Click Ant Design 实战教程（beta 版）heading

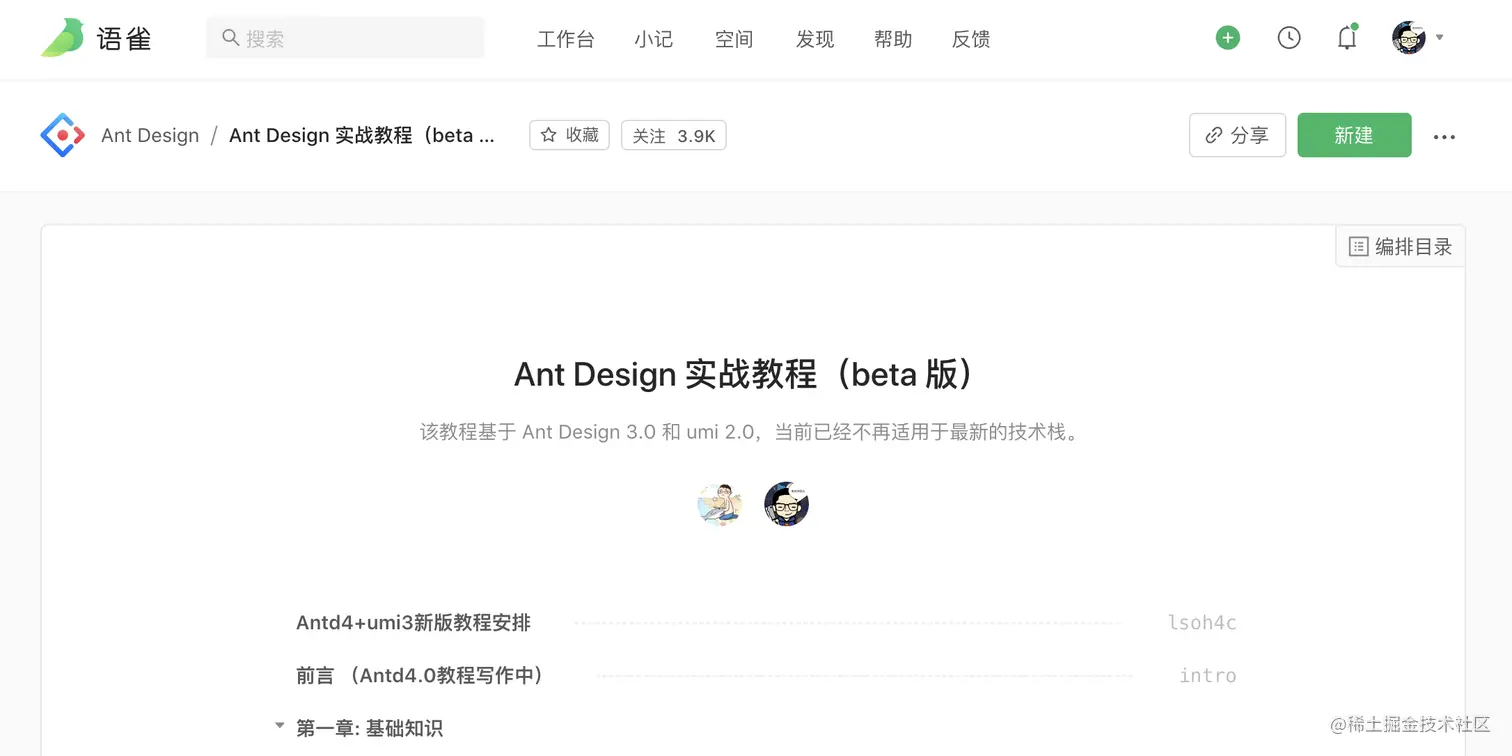pos(743,374)
